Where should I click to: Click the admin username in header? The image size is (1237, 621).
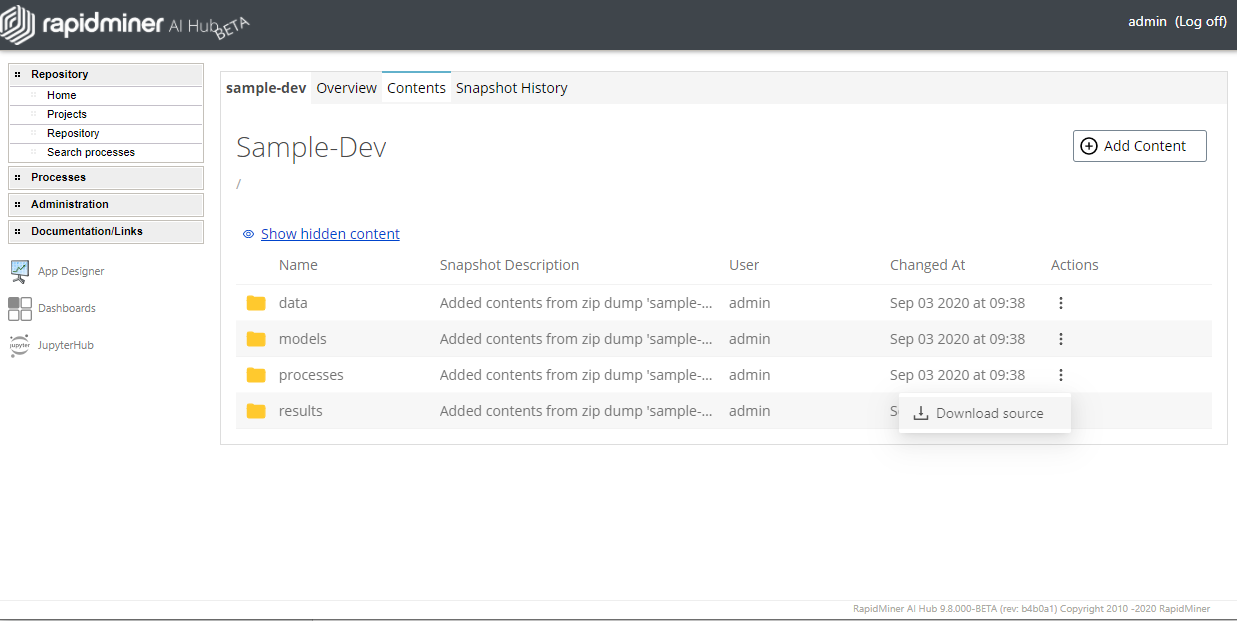coord(1147,21)
